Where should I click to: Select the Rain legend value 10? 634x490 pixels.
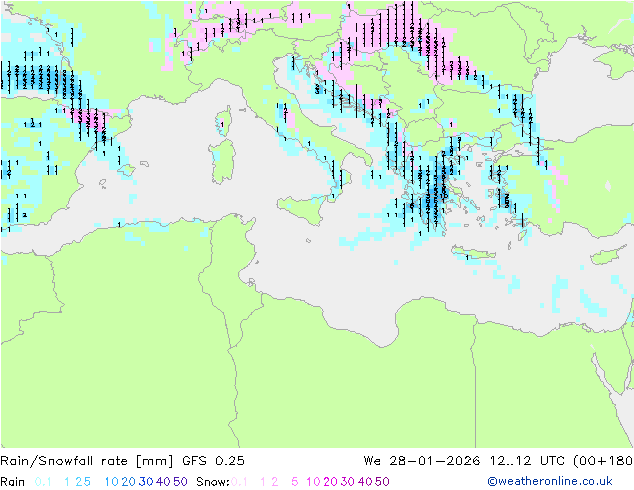112,482
